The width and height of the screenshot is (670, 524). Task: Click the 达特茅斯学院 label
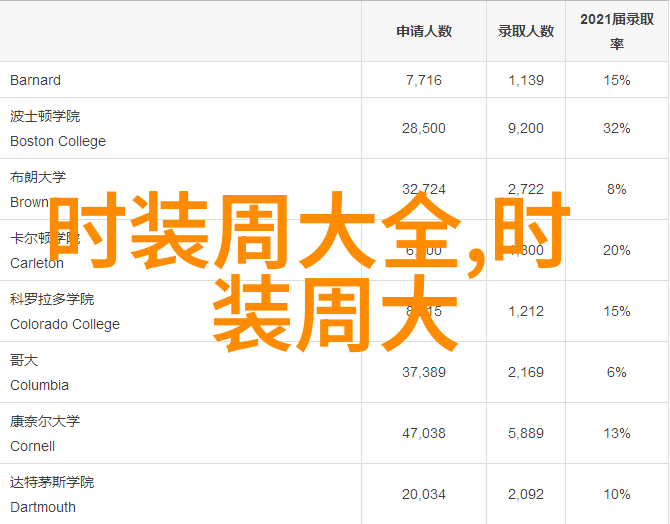52,482
